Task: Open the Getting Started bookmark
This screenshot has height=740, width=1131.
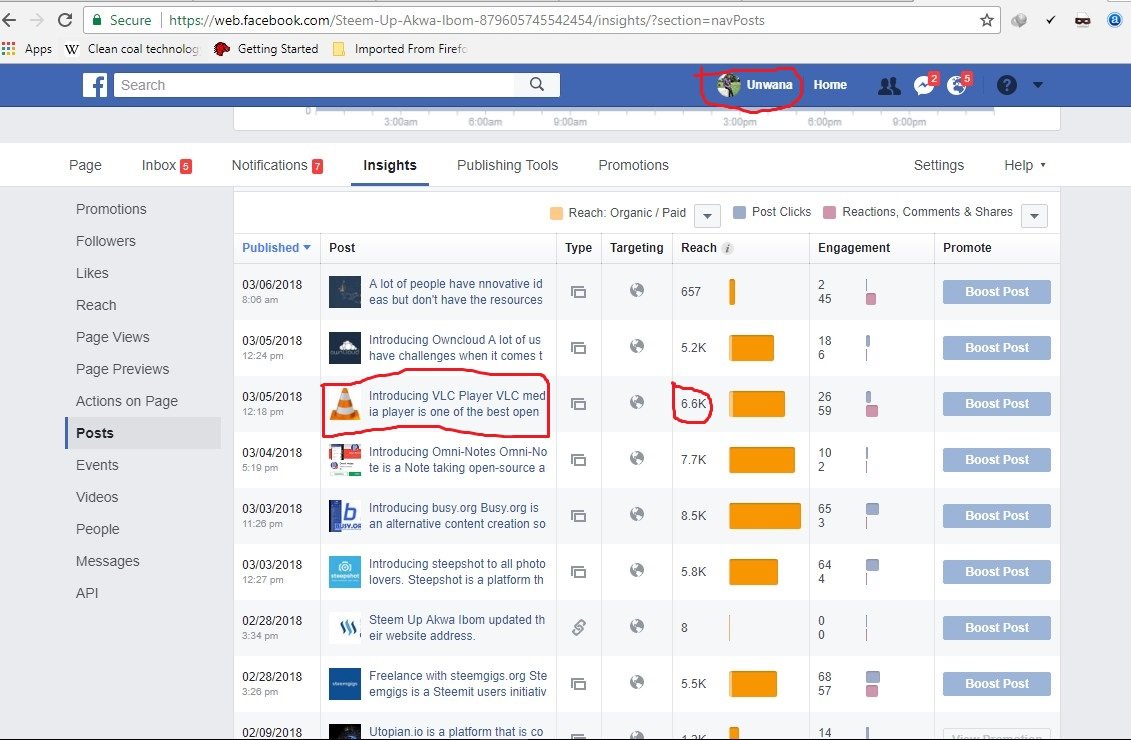Action: [x=266, y=49]
